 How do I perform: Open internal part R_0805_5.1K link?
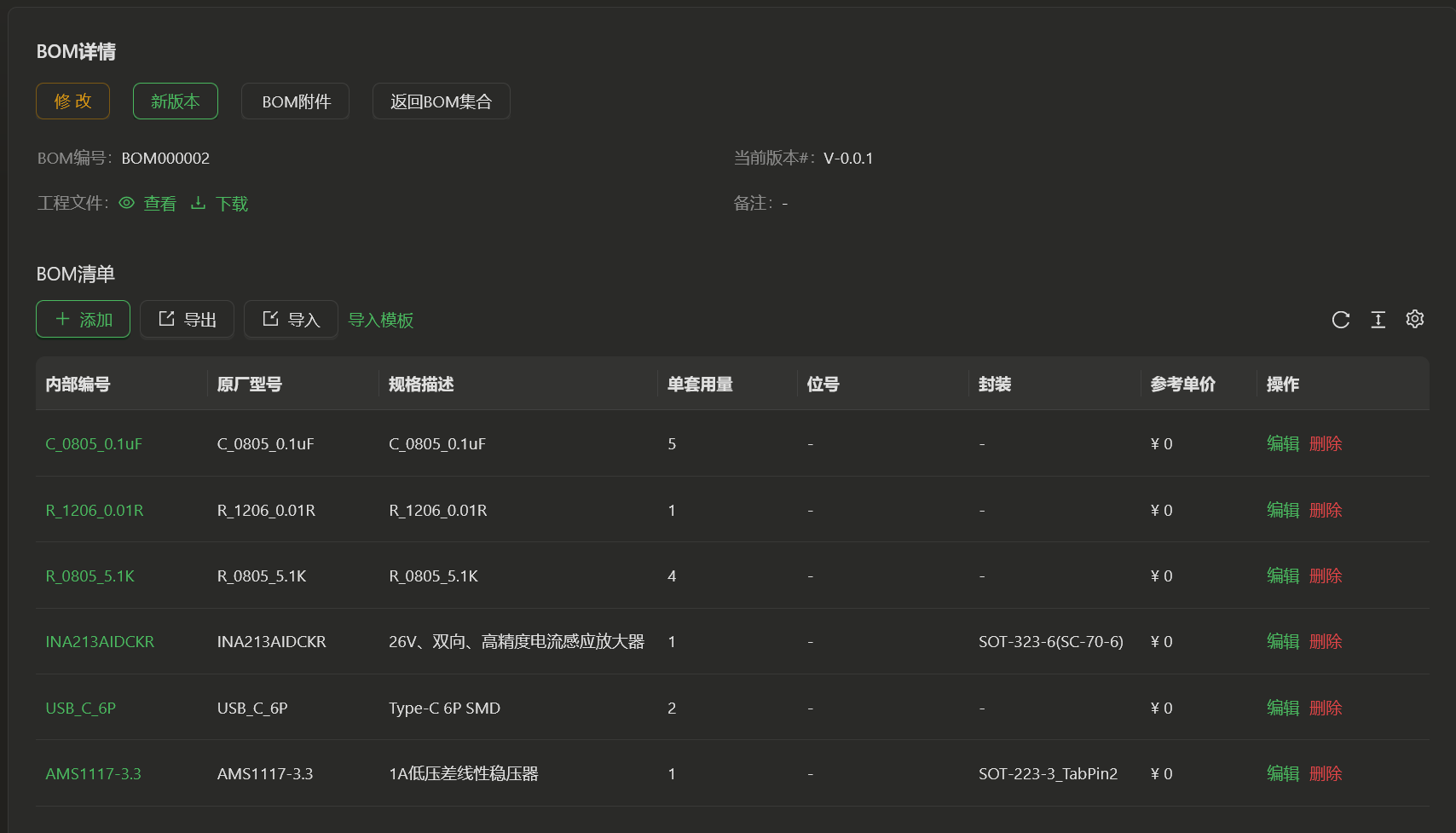[90, 576]
